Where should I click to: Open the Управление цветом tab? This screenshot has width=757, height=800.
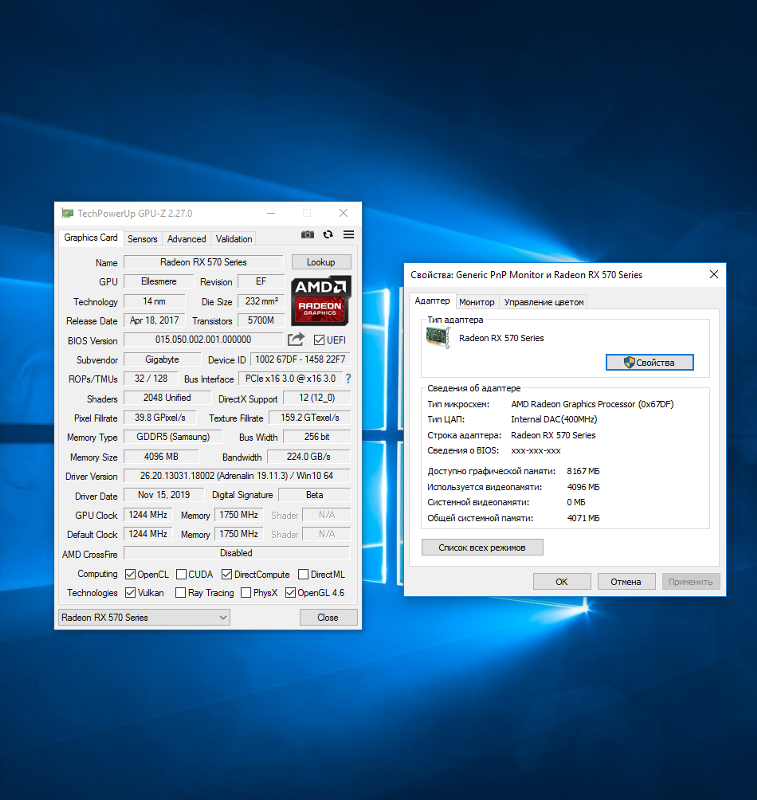click(x=543, y=302)
